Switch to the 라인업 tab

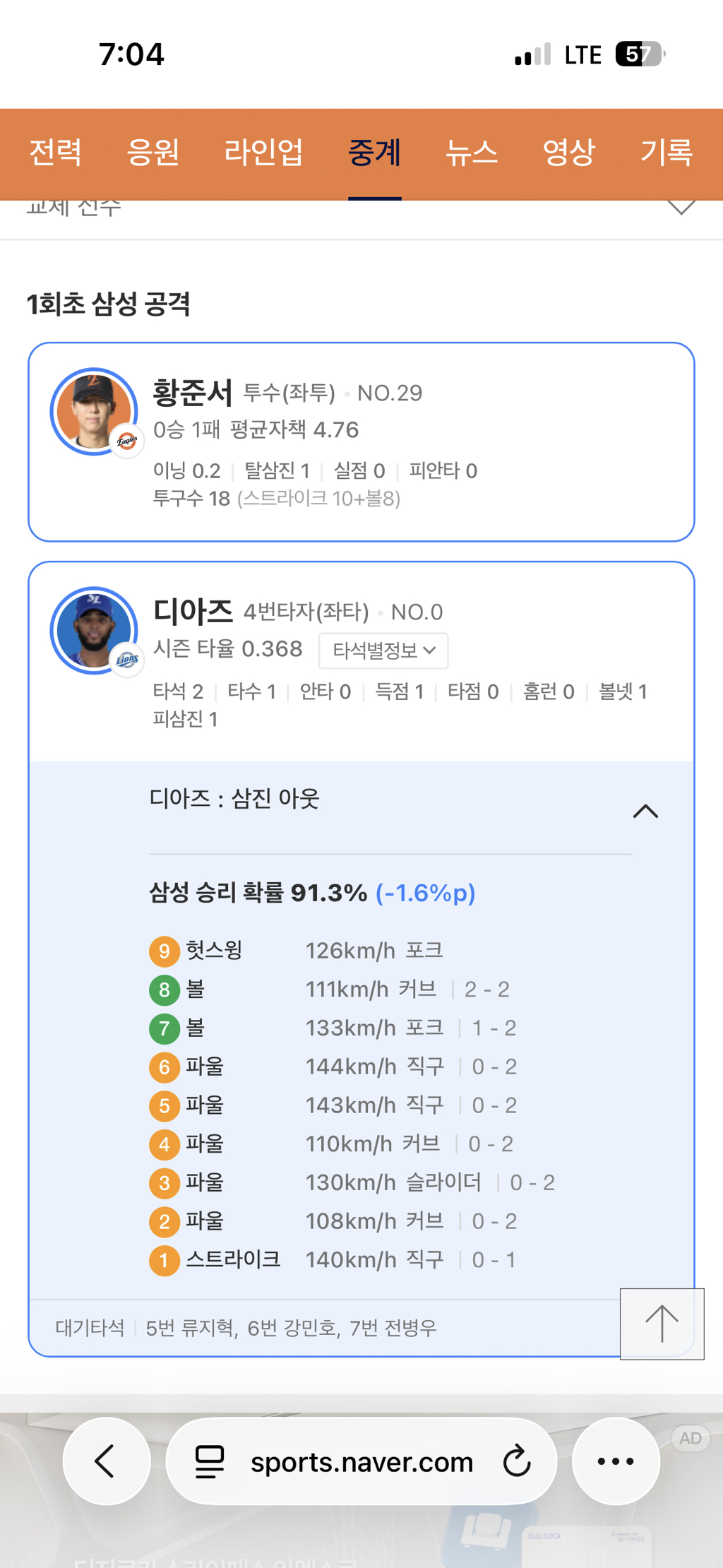263,153
